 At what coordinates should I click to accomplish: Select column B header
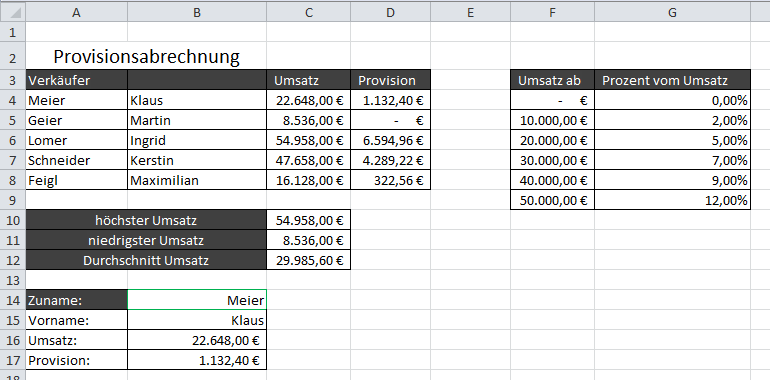197,13
